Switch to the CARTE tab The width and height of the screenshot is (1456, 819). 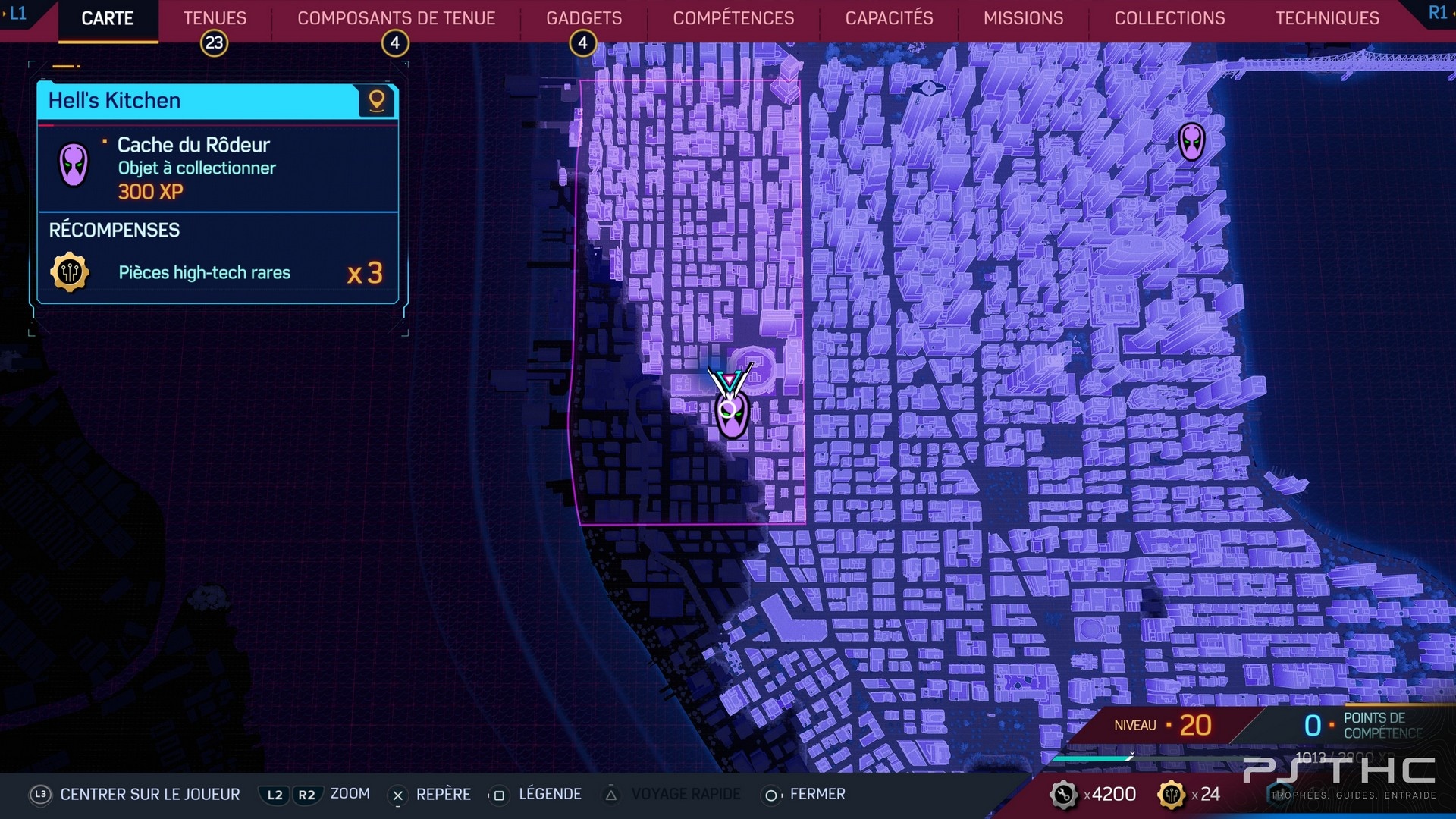click(108, 18)
